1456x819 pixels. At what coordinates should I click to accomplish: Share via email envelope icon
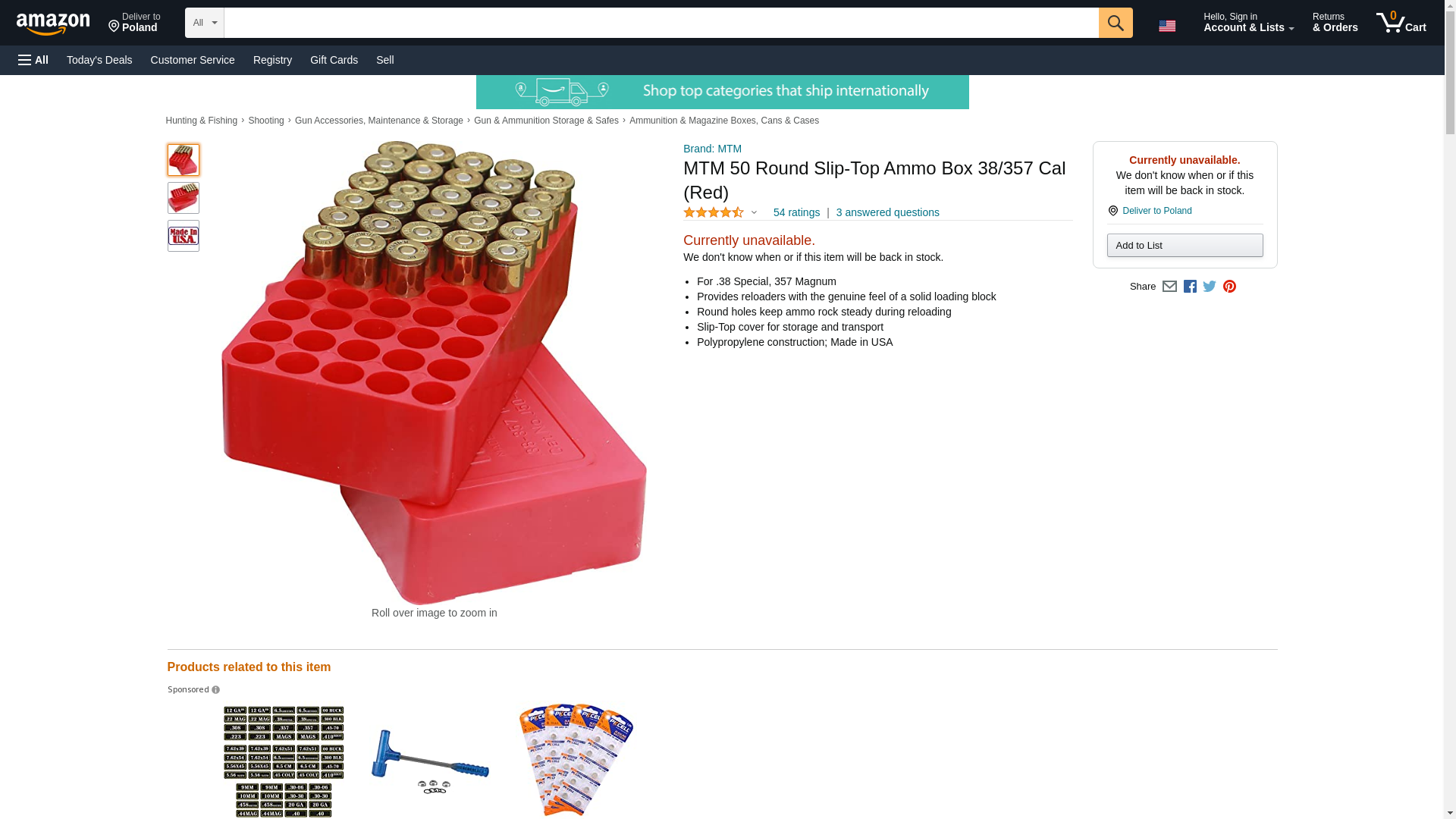[x=1169, y=287]
